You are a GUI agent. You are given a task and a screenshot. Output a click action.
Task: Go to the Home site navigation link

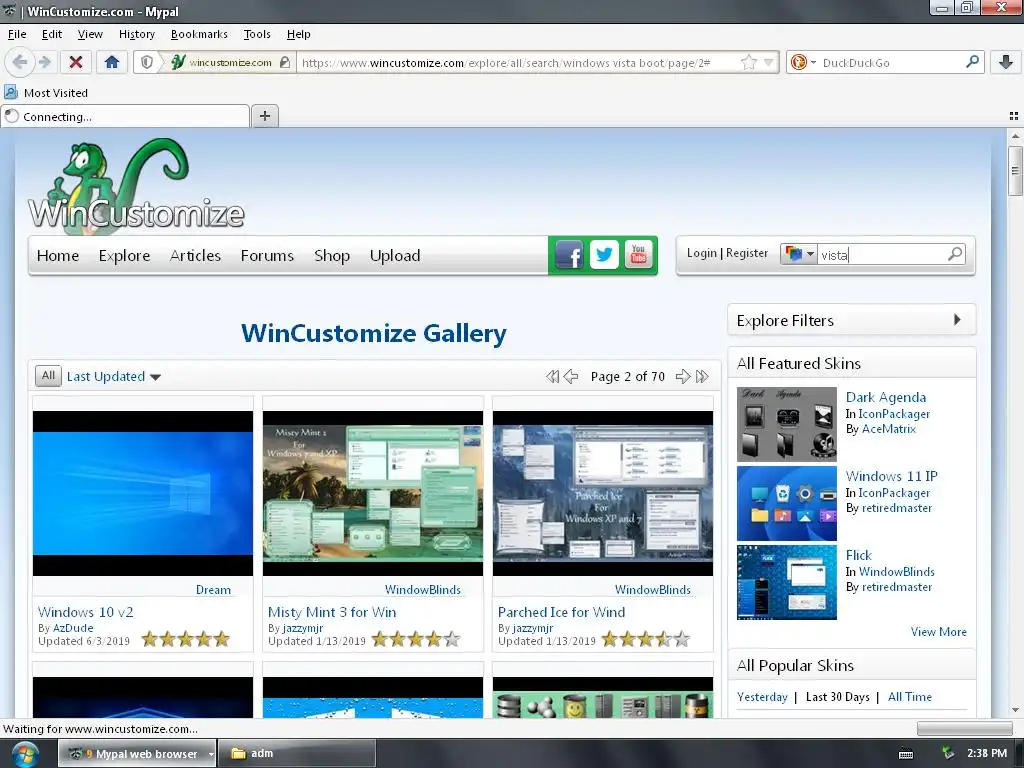click(x=57, y=255)
